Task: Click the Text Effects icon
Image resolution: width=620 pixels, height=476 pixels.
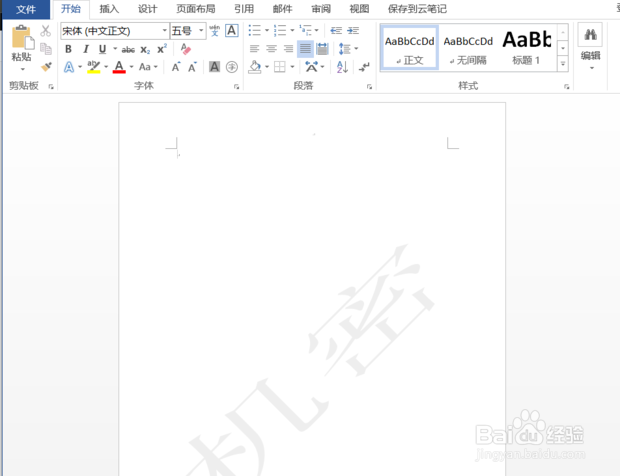Action: tap(69, 67)
